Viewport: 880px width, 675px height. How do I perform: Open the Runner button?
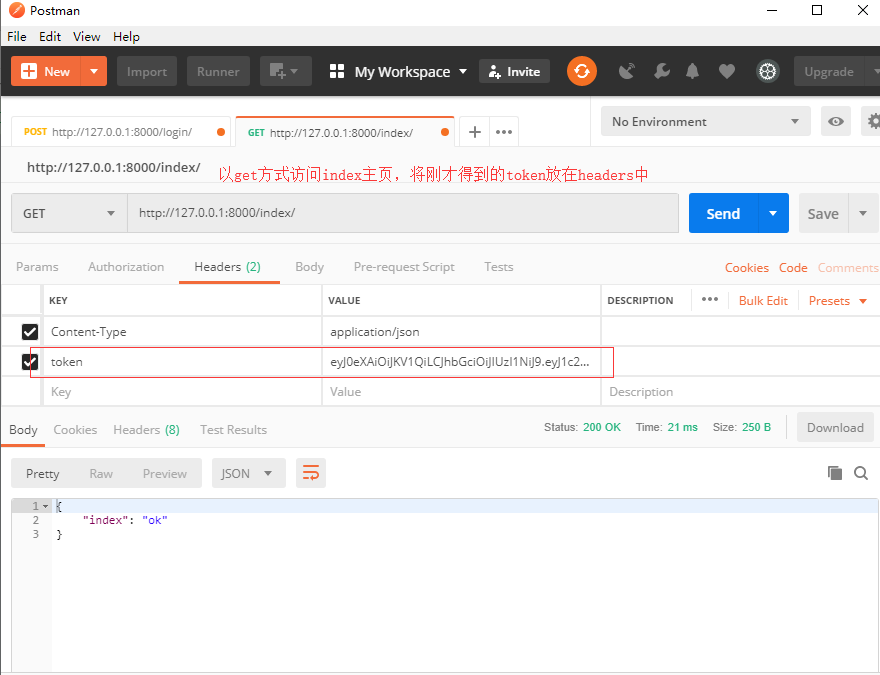pyautogui.click(x=218, y=71)
